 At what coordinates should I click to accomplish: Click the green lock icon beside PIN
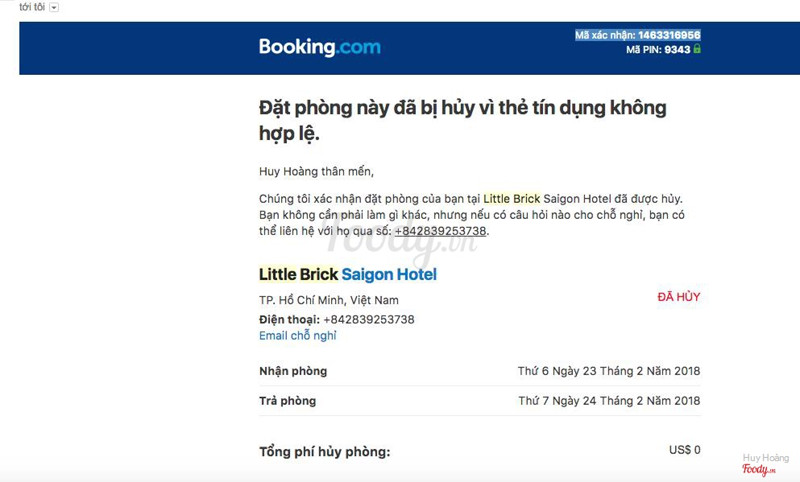click(697, 49)
